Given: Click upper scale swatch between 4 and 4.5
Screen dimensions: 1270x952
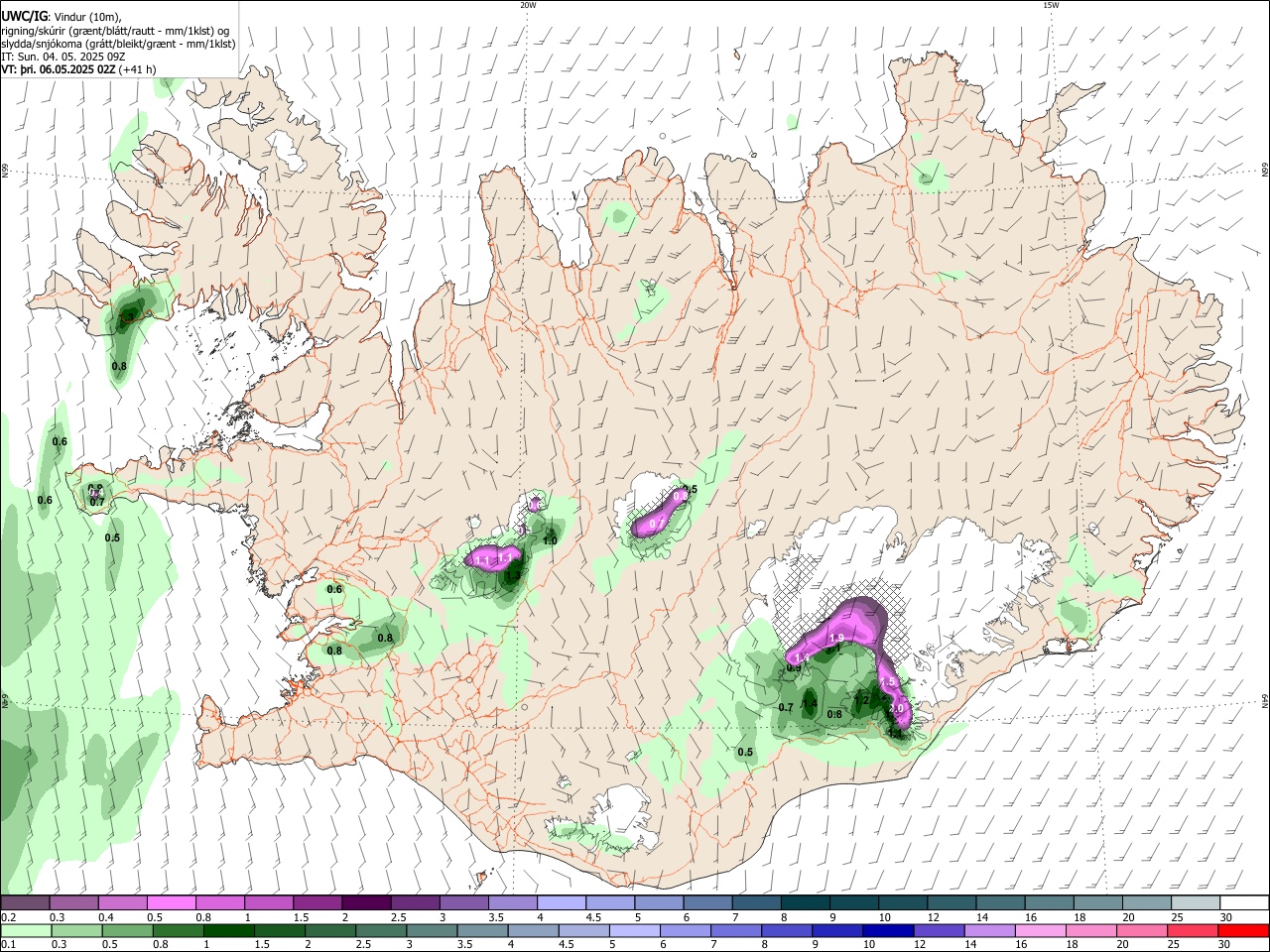Looking at the screenshot, I should click(x=562, y=902).
